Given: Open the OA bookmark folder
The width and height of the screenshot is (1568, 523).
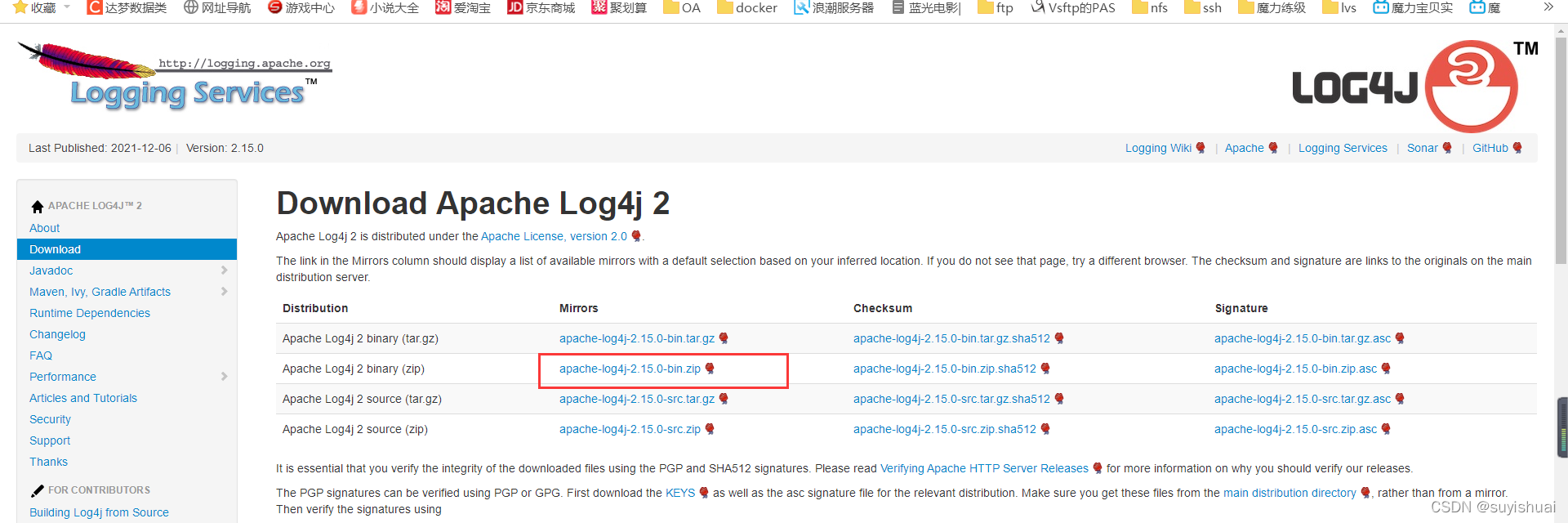Looking at the screenshot, I should click(682, 7).
